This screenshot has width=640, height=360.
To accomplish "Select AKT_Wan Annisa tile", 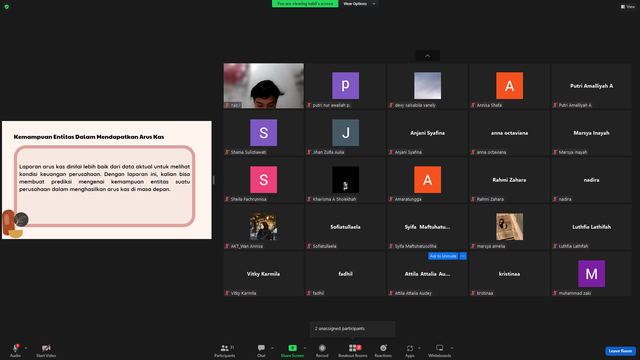I will (264, 227).
